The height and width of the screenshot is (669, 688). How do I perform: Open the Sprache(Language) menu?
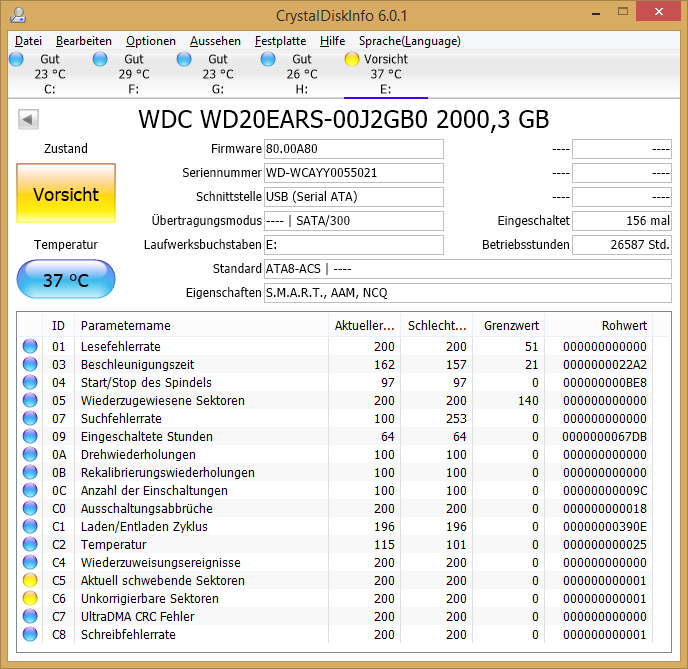click(x=410, y=41)
